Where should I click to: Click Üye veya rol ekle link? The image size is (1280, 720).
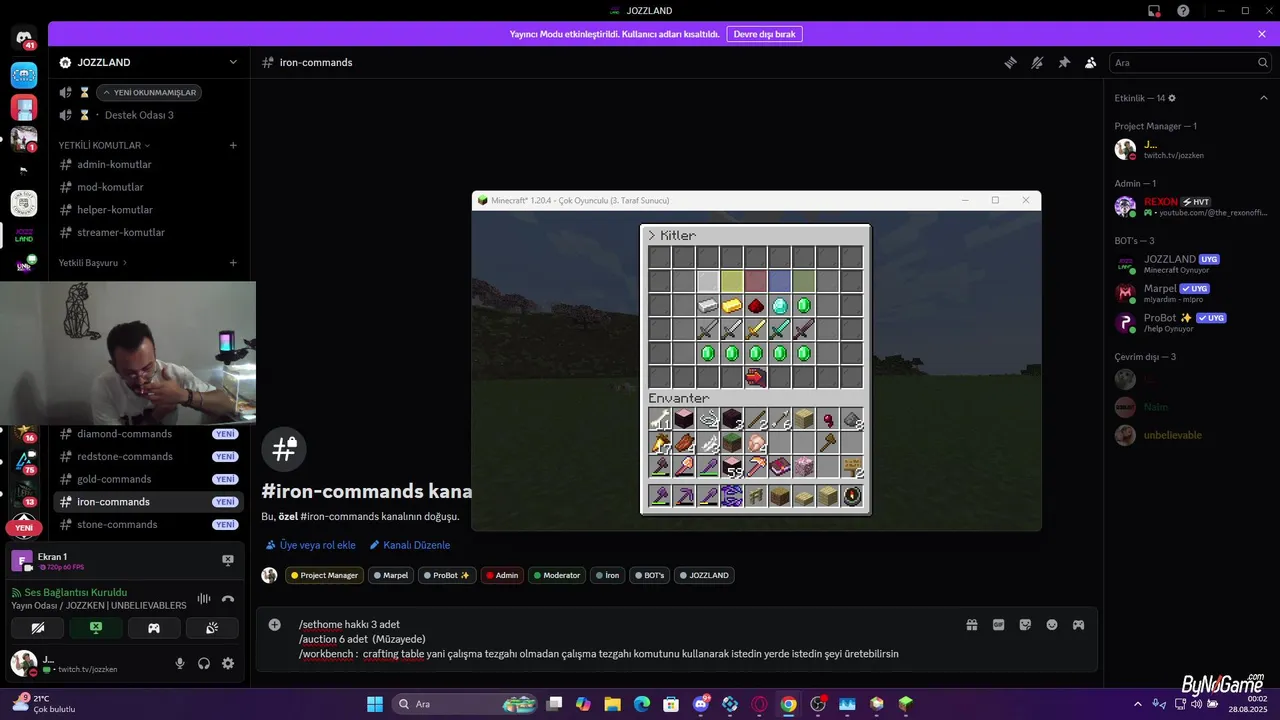pos(311,545)
